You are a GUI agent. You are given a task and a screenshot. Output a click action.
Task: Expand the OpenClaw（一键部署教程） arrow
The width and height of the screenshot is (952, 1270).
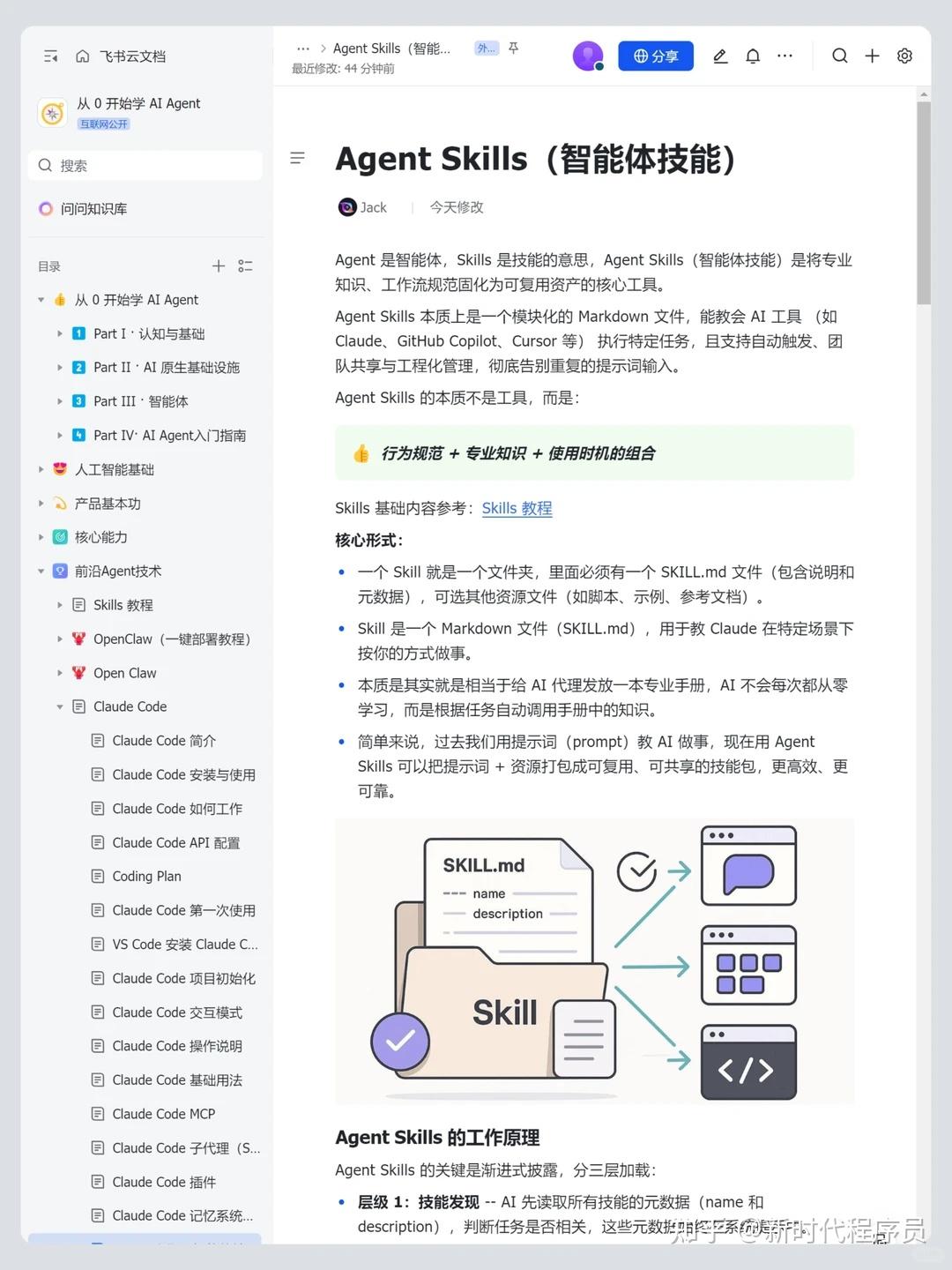pos(60,639)
